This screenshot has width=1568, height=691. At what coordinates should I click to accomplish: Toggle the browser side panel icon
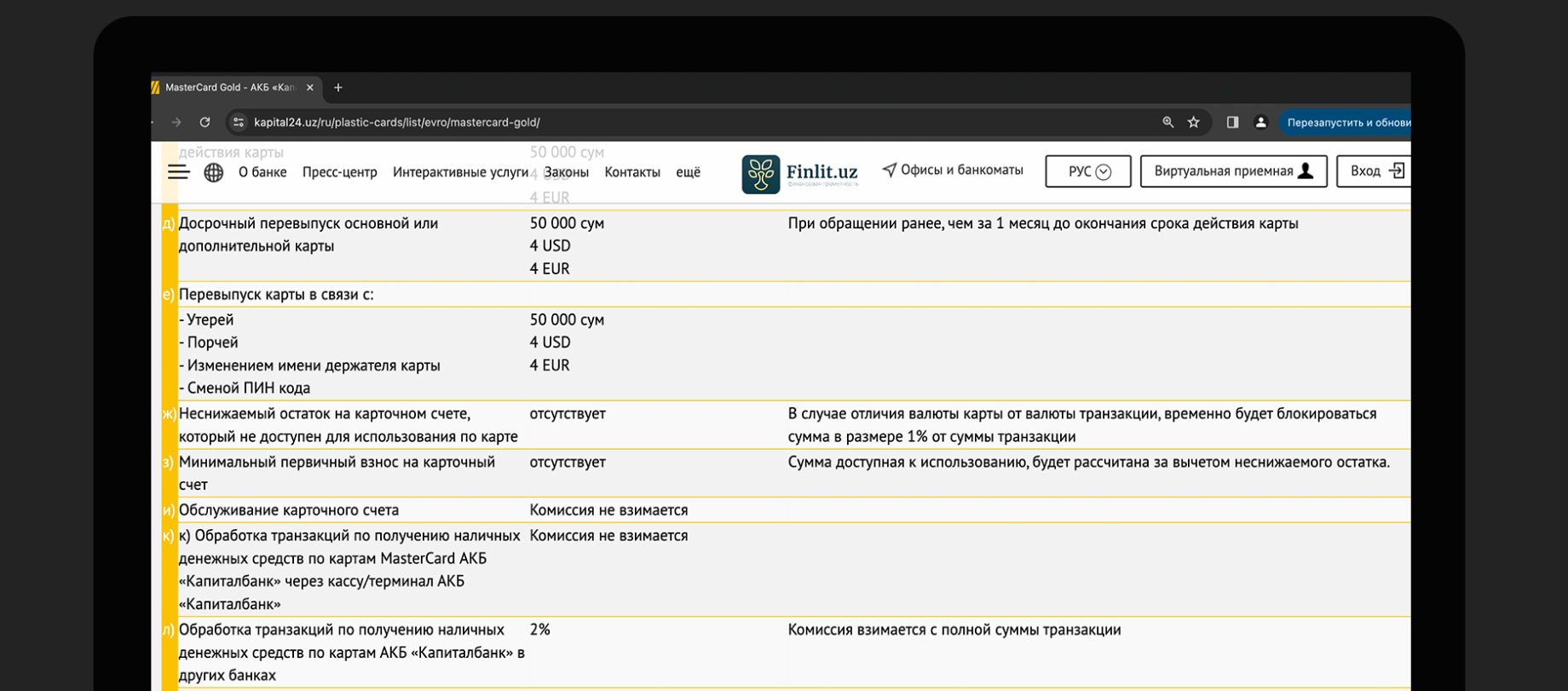[1232, 123]
